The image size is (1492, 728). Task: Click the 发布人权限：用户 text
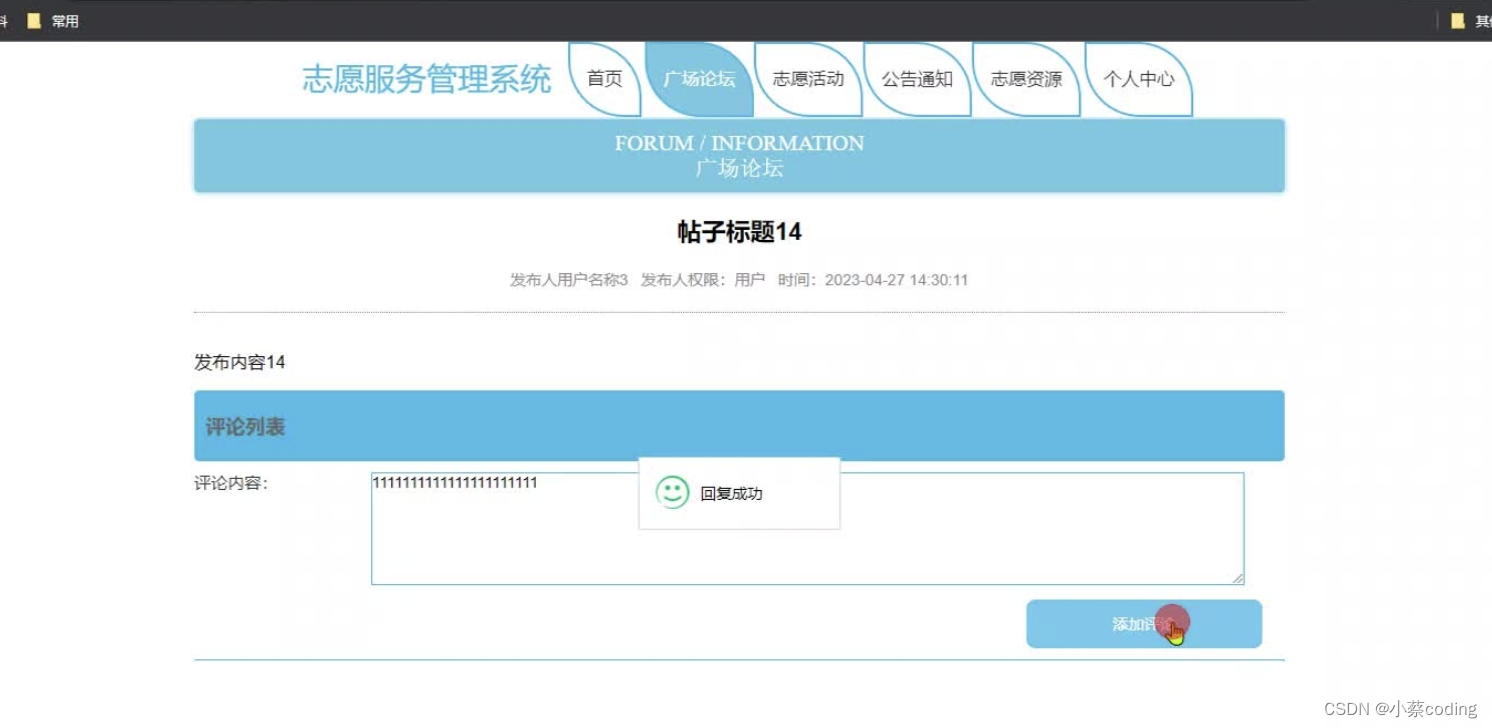pos(703,280)
